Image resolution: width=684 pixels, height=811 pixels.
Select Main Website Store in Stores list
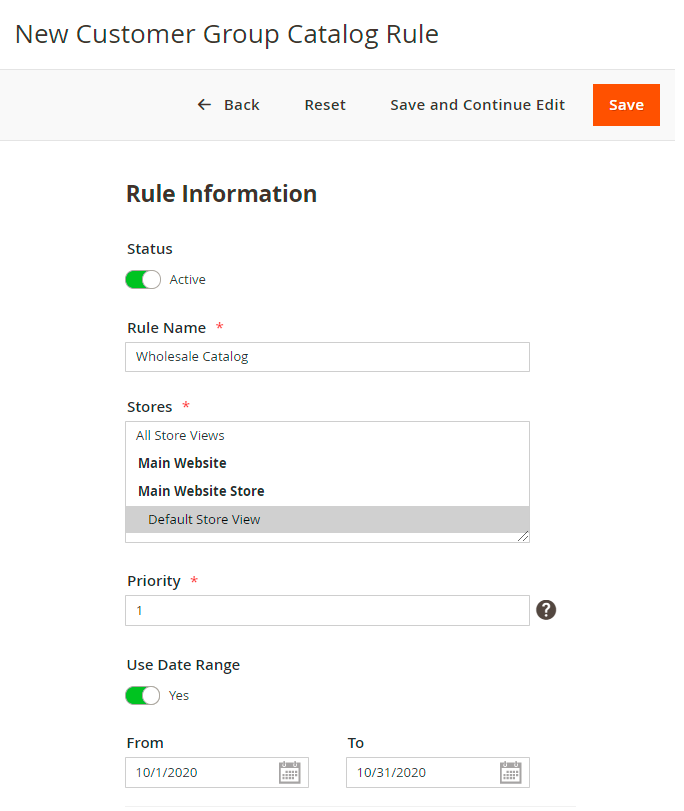(201, 492)
